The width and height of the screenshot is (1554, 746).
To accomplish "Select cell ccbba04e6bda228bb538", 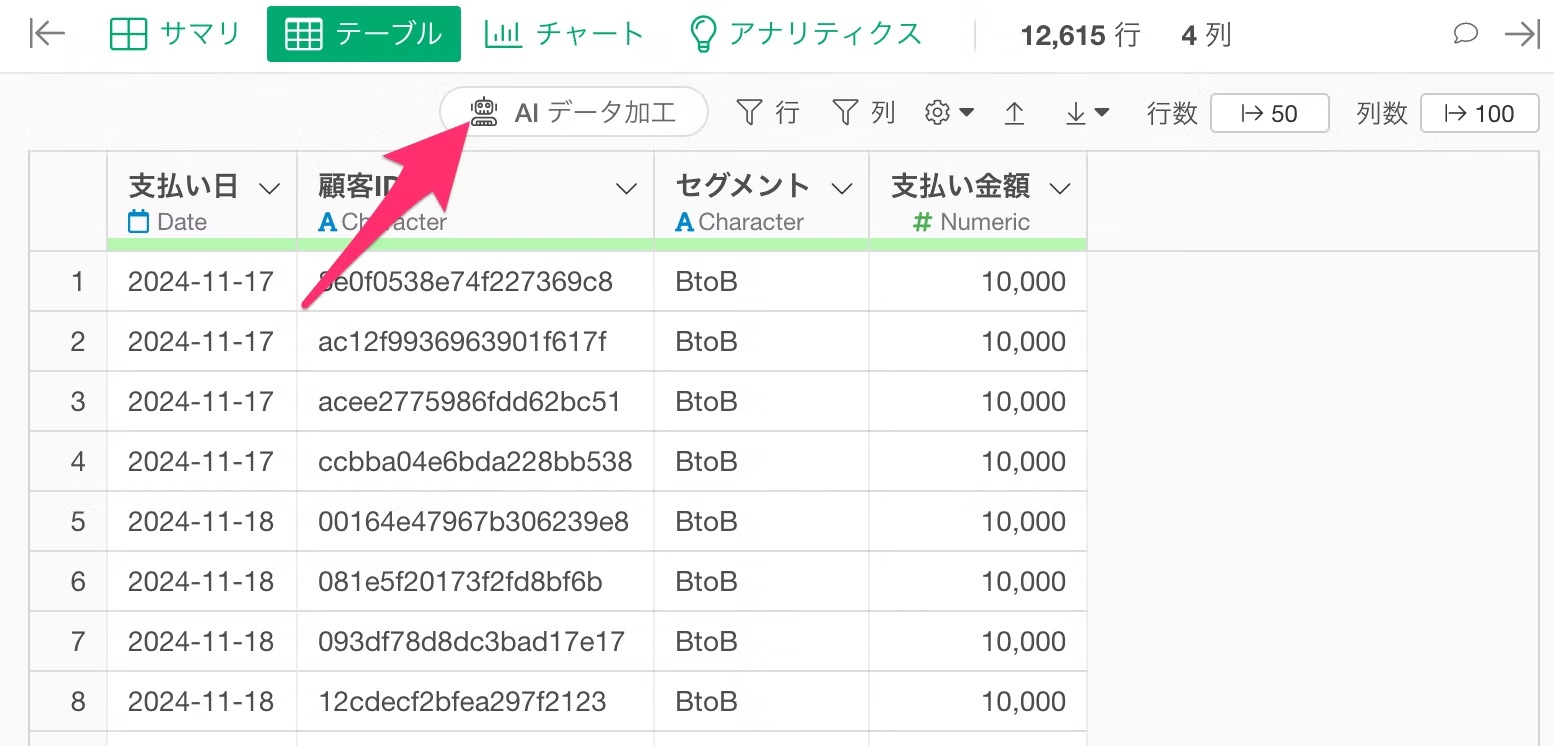I will pyautogui.click(x=475, y=461).
